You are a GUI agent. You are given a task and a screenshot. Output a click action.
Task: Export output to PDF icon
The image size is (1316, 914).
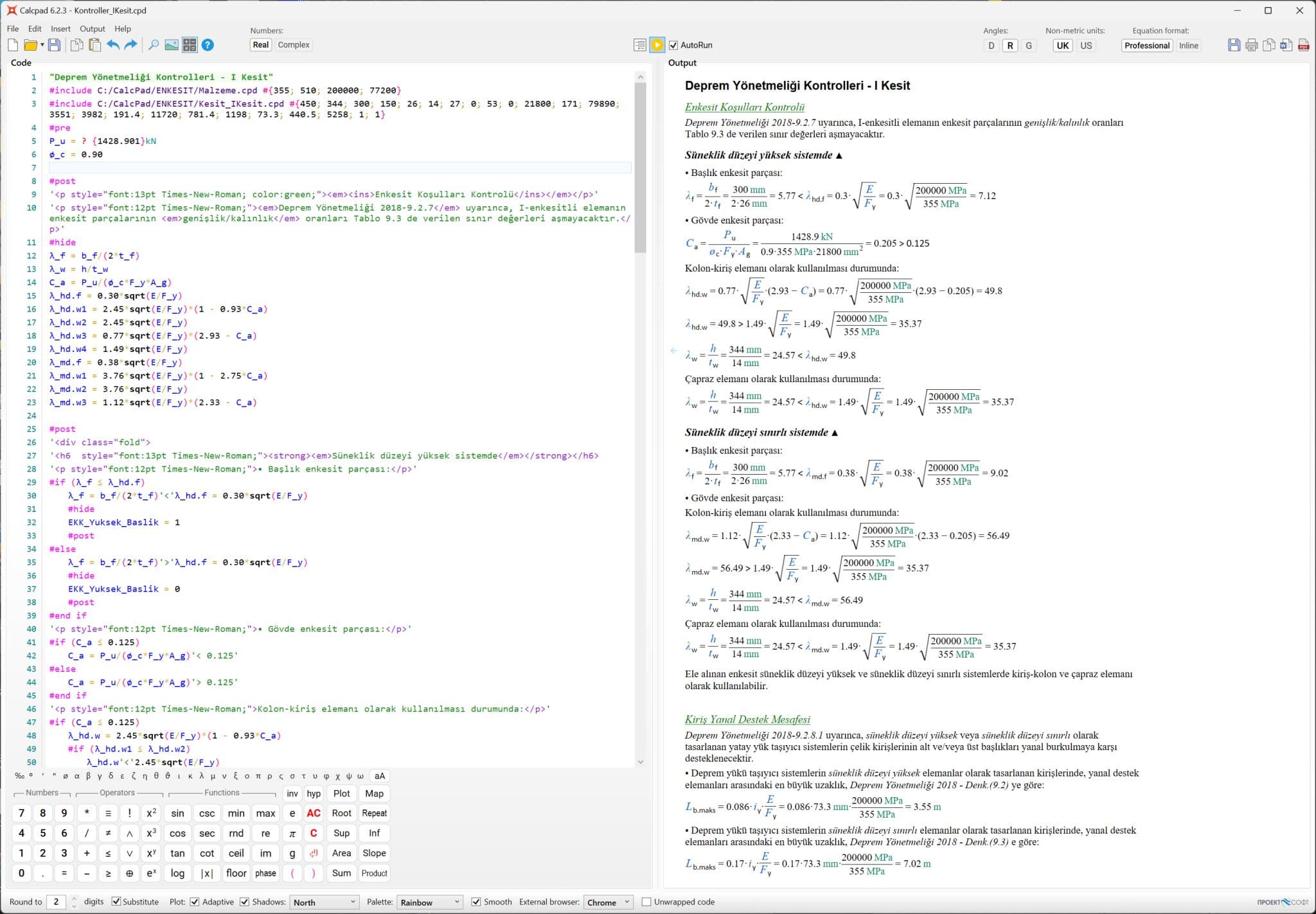click(1303, 45)
